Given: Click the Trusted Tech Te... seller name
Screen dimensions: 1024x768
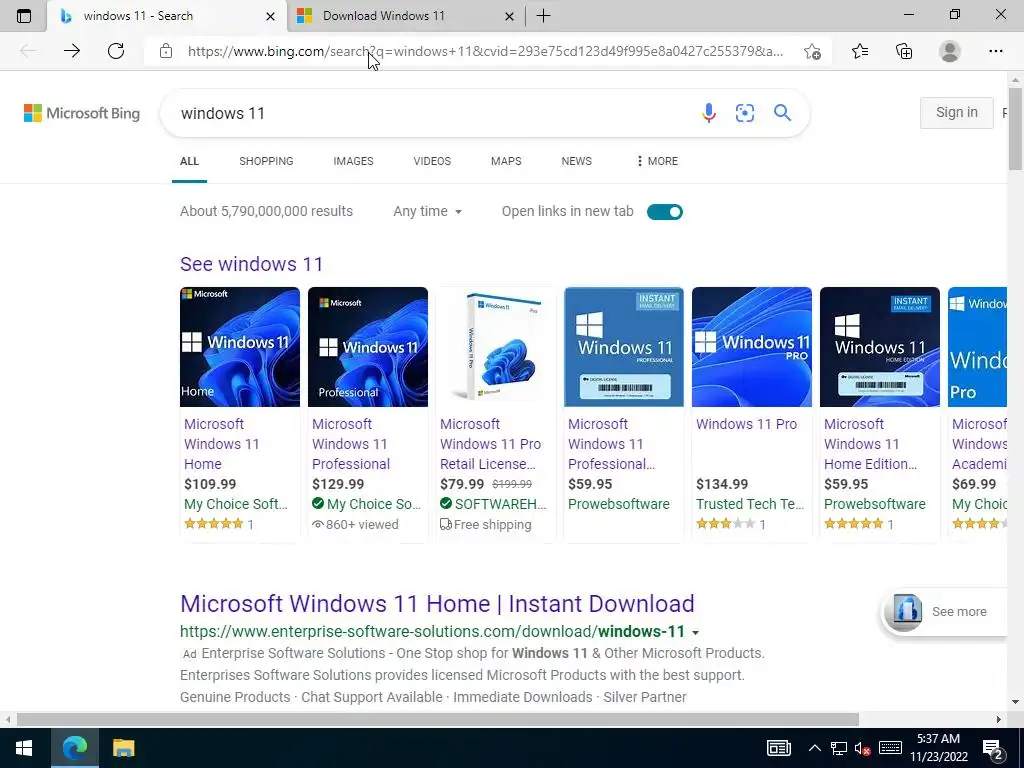Looking at the screenshot, I should 750,504.
